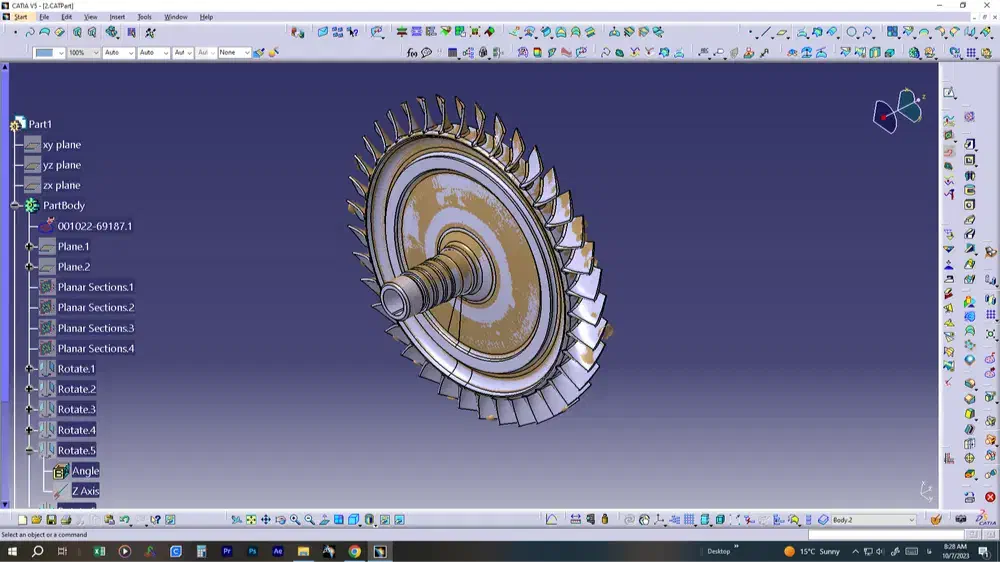1000x562 pixels.
Task: Open the Insert menu
Action: click(117, 17)
